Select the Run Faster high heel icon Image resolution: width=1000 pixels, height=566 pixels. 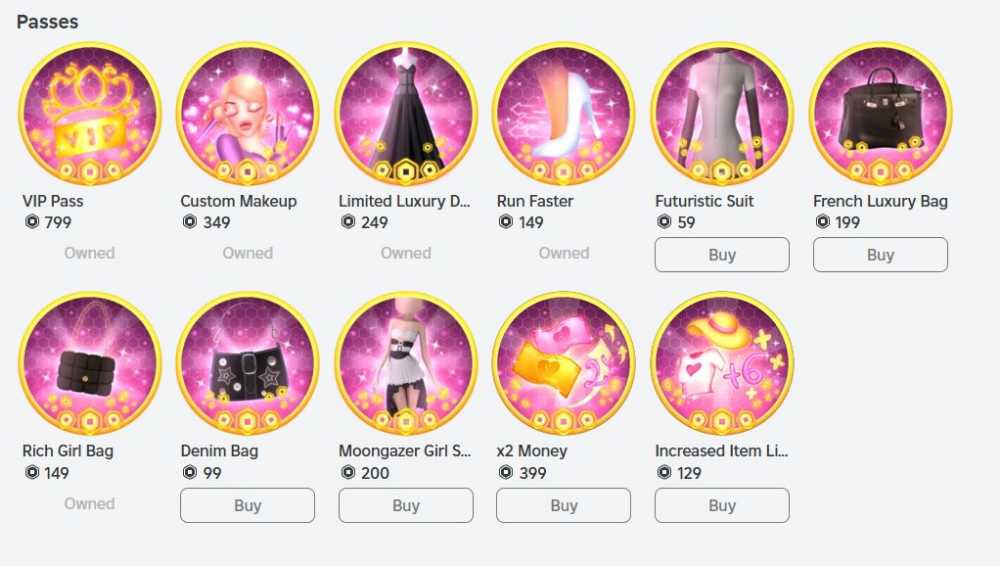point(564,114)
